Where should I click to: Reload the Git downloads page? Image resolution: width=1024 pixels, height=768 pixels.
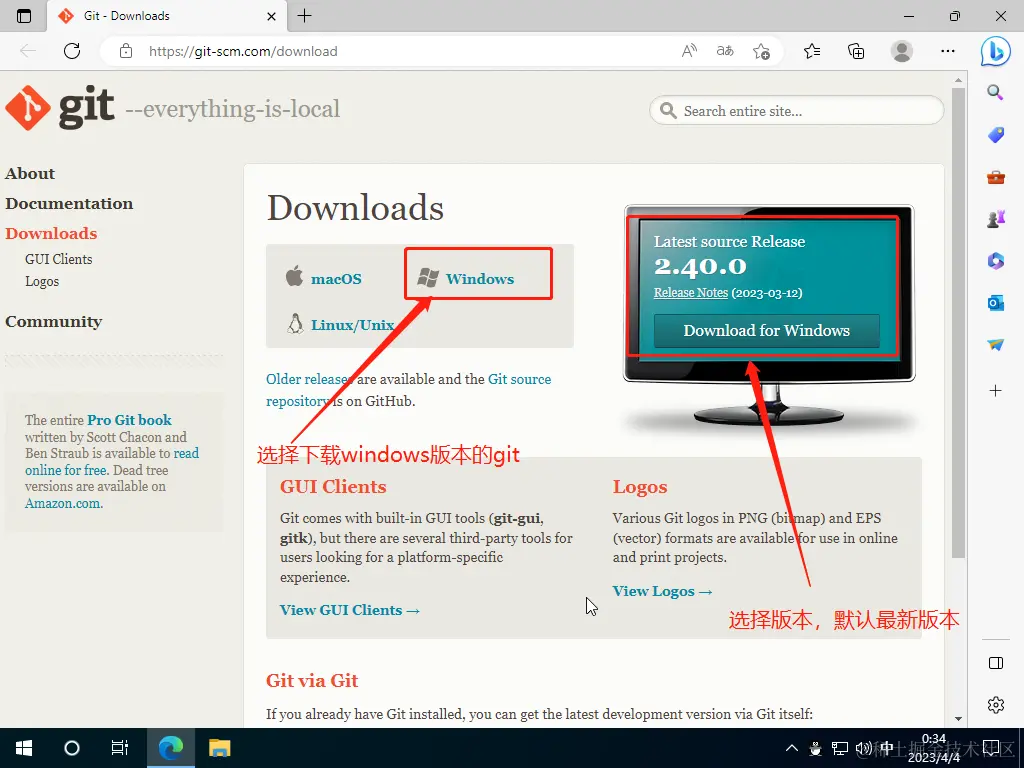click(x=72, y=51)
